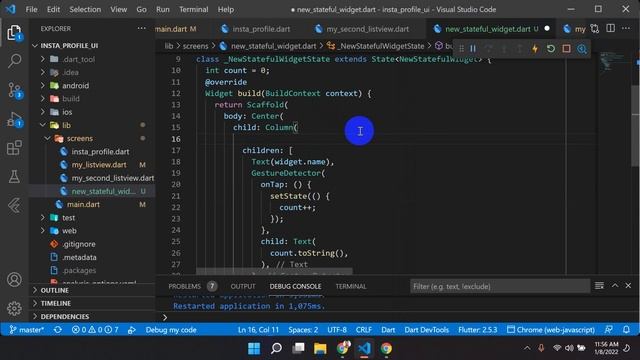The image size is (640, 360).
Task: Click the Hot Reload lightning icon
Action: (x=535, y=49)
